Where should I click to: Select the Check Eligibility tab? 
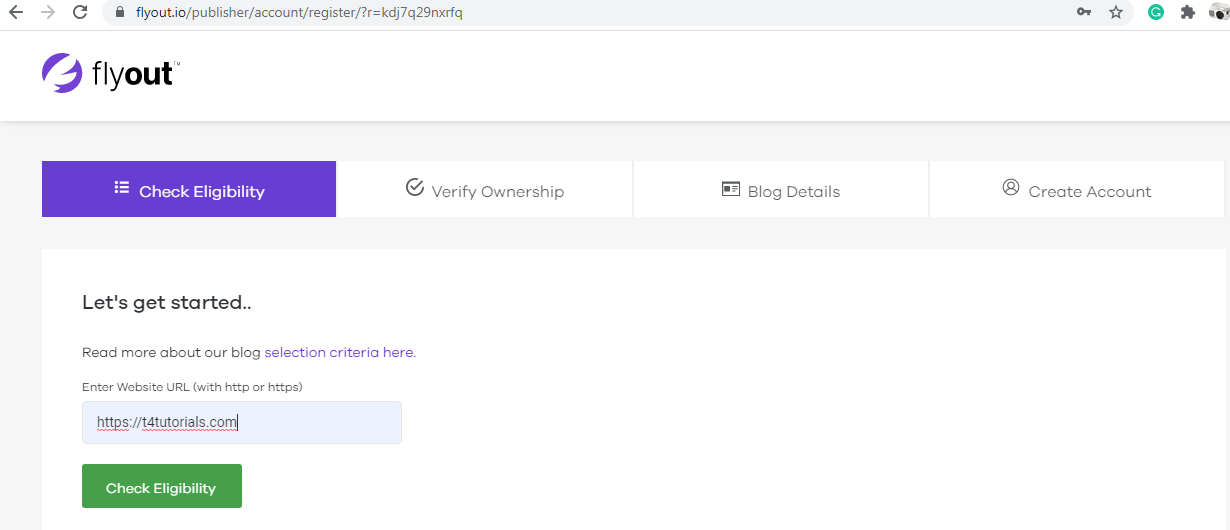tap(189, 189)
